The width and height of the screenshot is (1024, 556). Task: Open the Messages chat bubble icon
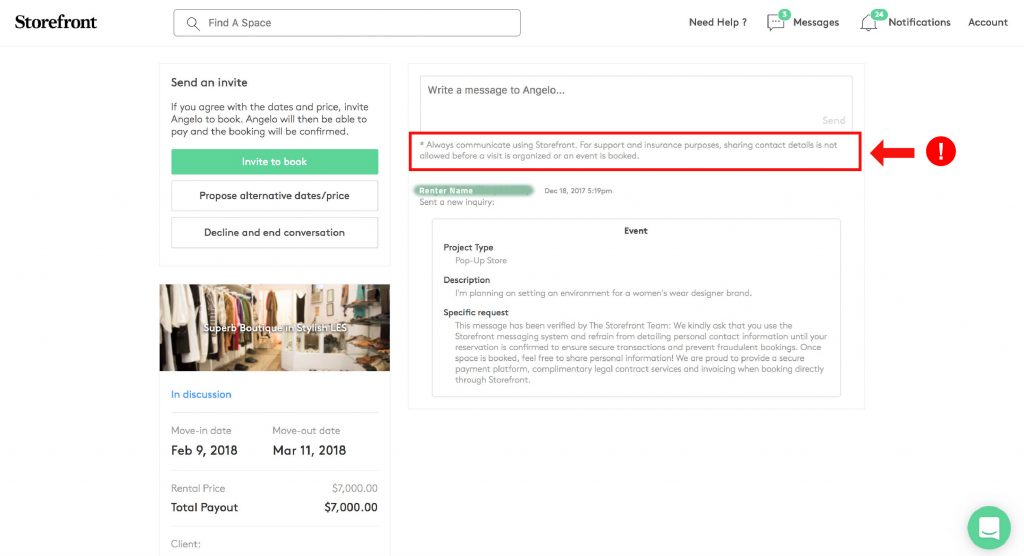tap(776, 22)
